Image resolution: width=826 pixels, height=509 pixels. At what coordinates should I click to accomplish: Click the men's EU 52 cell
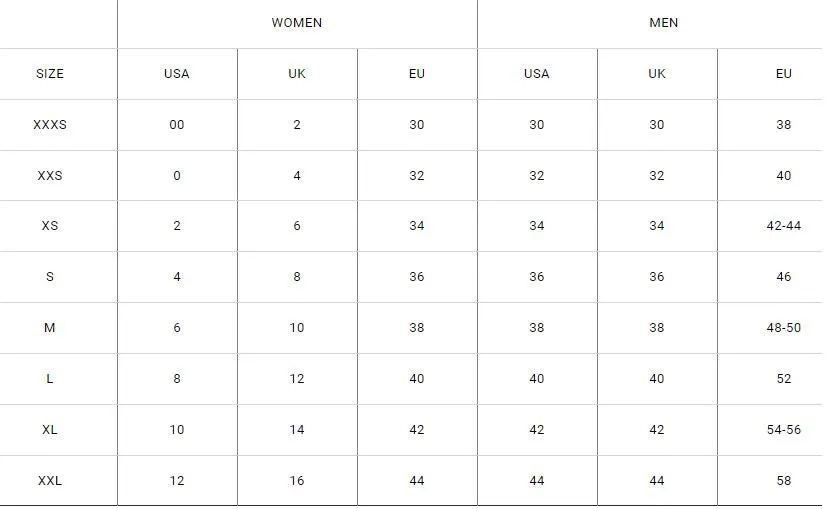point(783,379)
